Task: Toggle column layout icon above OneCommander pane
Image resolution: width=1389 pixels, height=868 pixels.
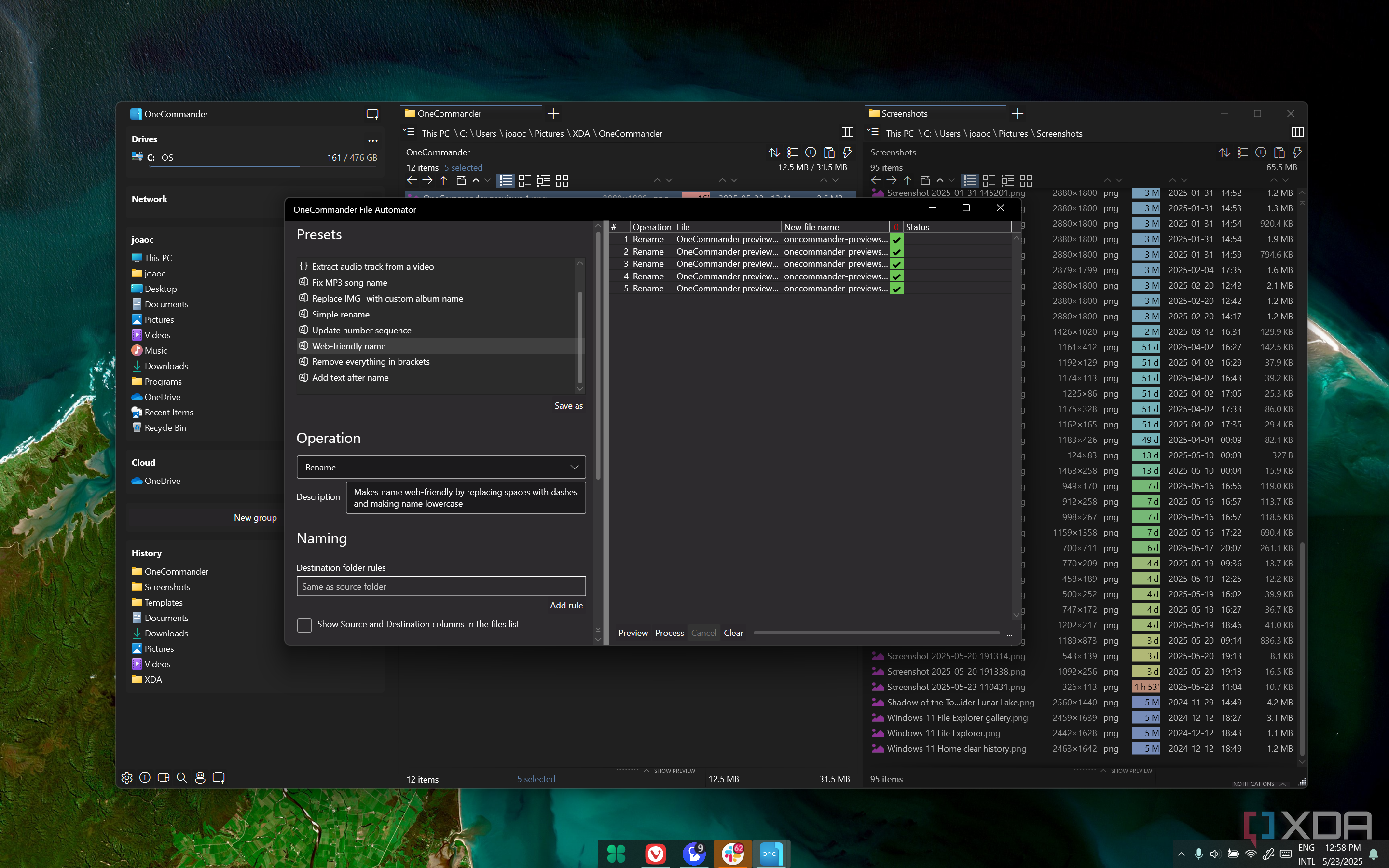Action: point(847,133)
